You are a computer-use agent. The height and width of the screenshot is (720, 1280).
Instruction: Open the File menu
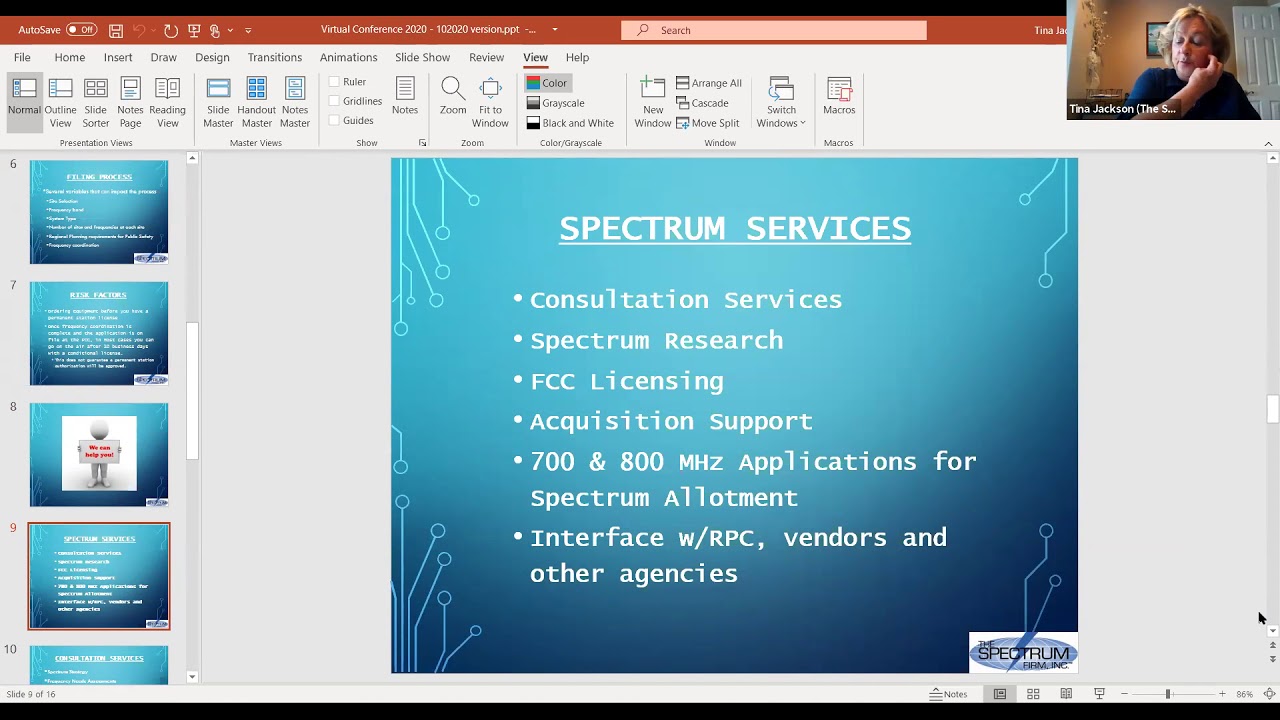[22, 57]
